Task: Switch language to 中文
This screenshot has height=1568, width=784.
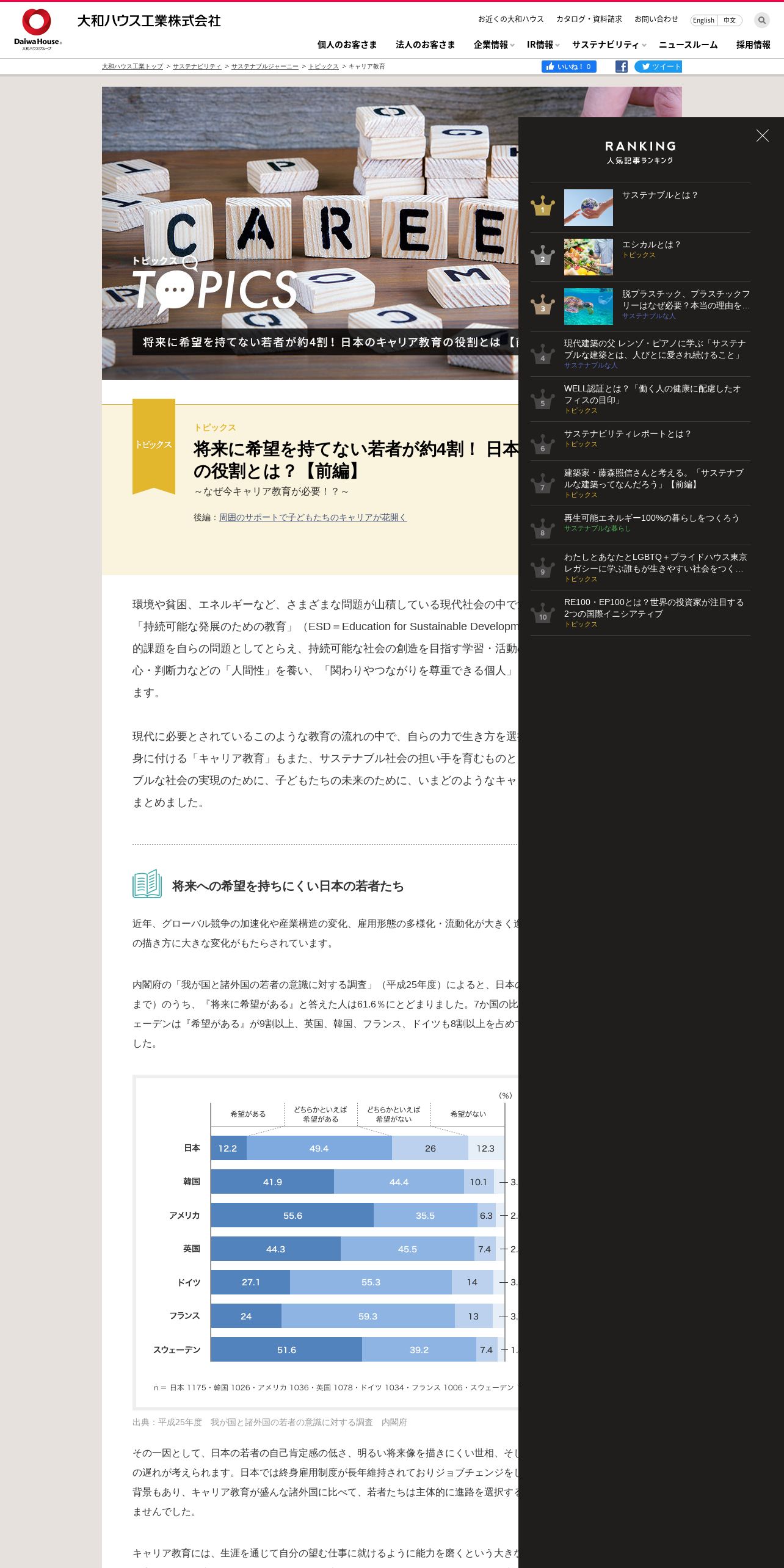Action: click(730, 20)
